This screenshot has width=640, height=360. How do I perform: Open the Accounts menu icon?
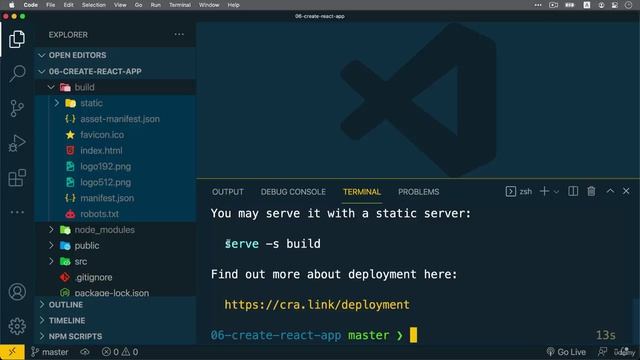(x=17, y=292)
